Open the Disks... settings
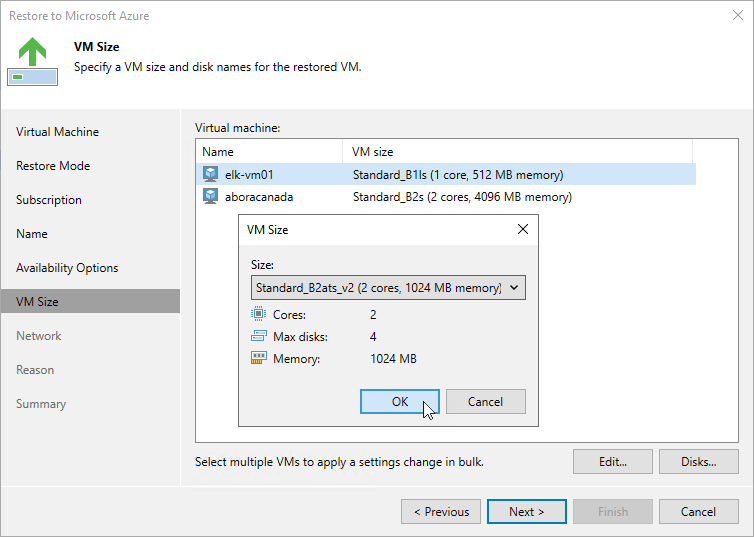The width and height of the screenshot is (754, 537). (x=699, y=462)
